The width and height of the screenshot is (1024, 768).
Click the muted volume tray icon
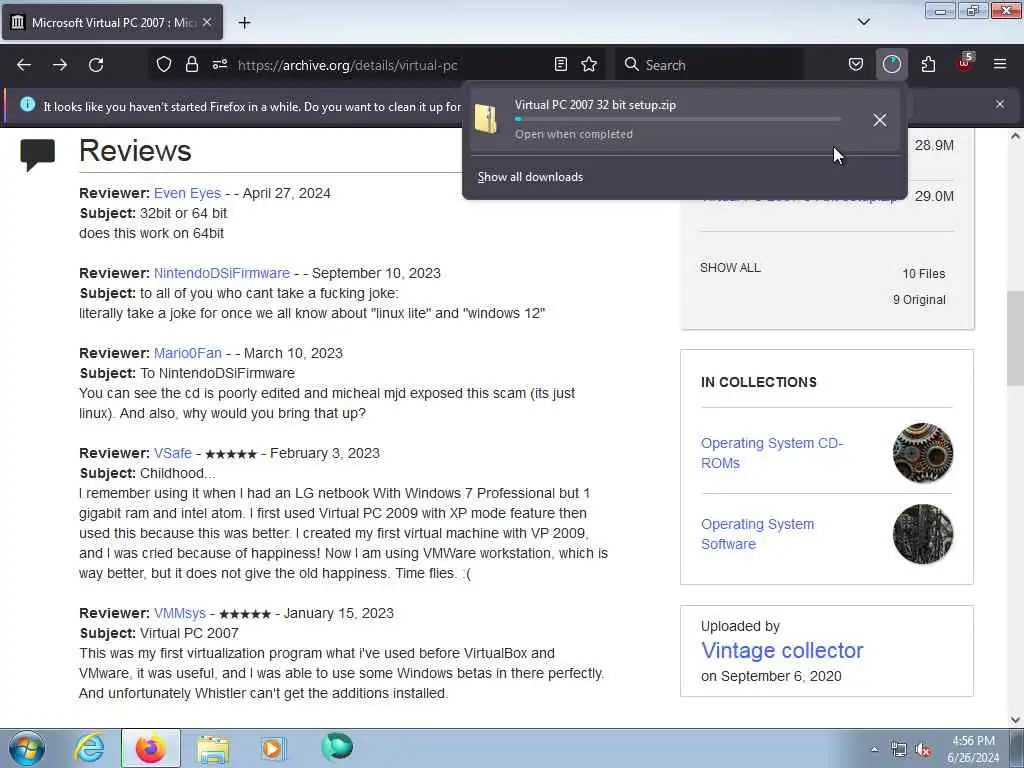click(923, 750)
